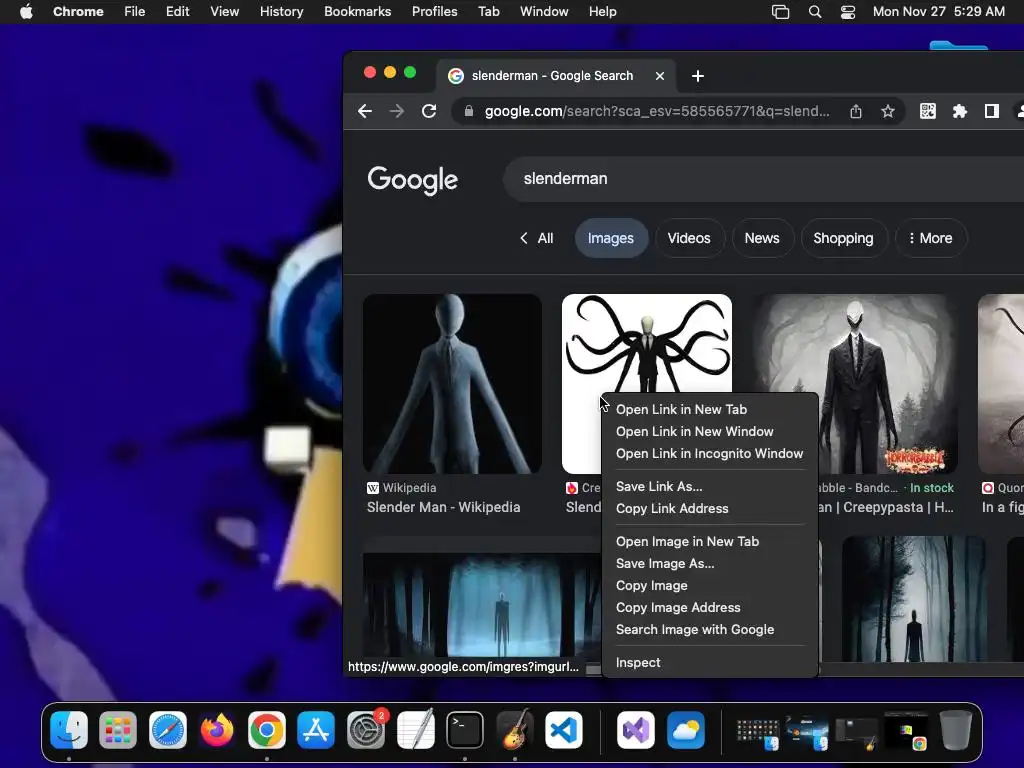Open the History menu in menu bar
Viewport: 1024px width, 768px height.
281,12
